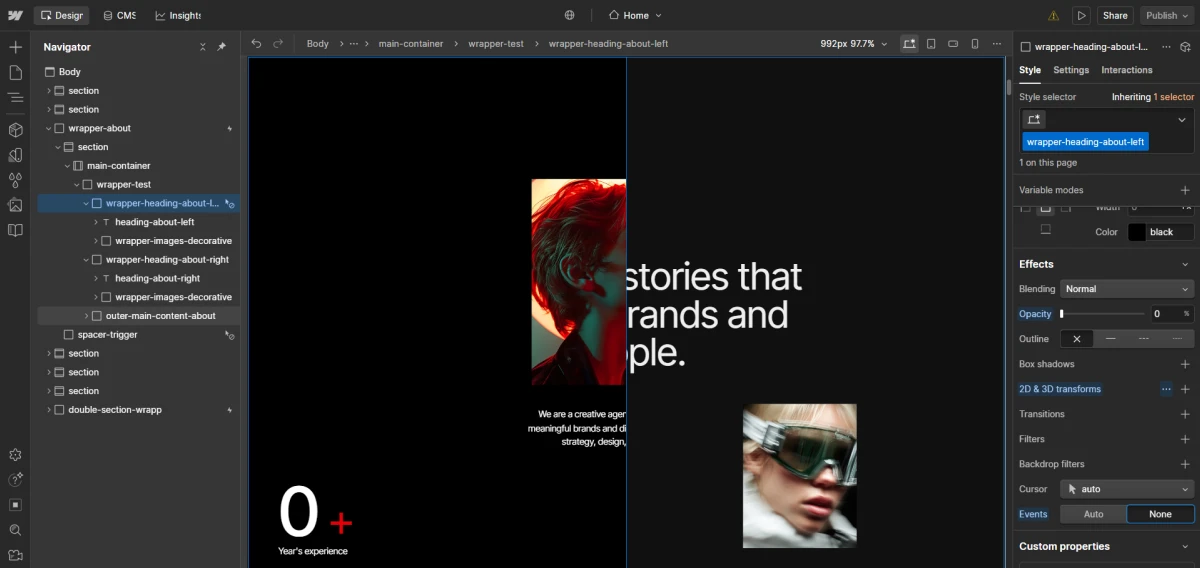Image resolution: width=1200 pixels, height=568 pixels.
Task: Preview the site with play button
Action: pos(1081,15)
